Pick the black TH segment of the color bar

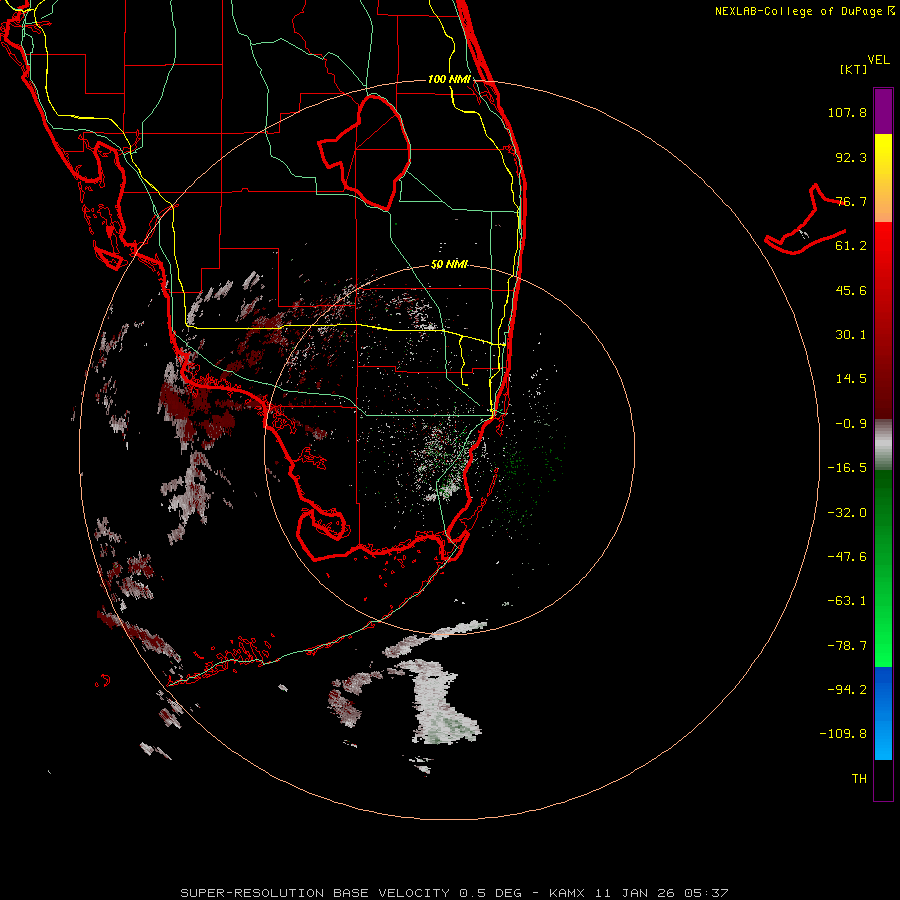[x=883, y=779]
